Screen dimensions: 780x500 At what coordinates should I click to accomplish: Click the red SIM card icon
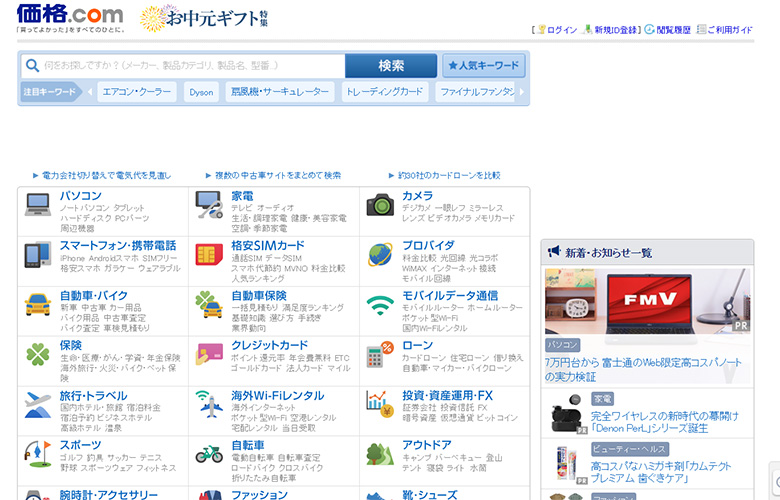point(209,255)
